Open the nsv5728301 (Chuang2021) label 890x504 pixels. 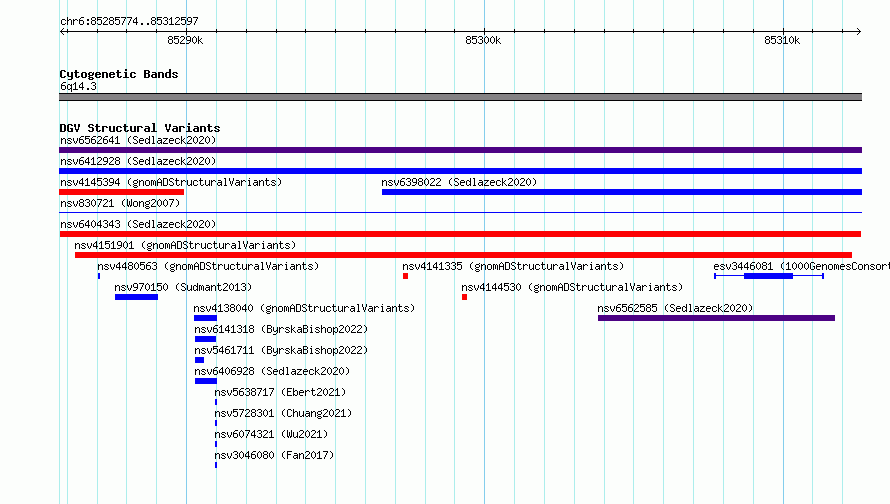[283, 413]
